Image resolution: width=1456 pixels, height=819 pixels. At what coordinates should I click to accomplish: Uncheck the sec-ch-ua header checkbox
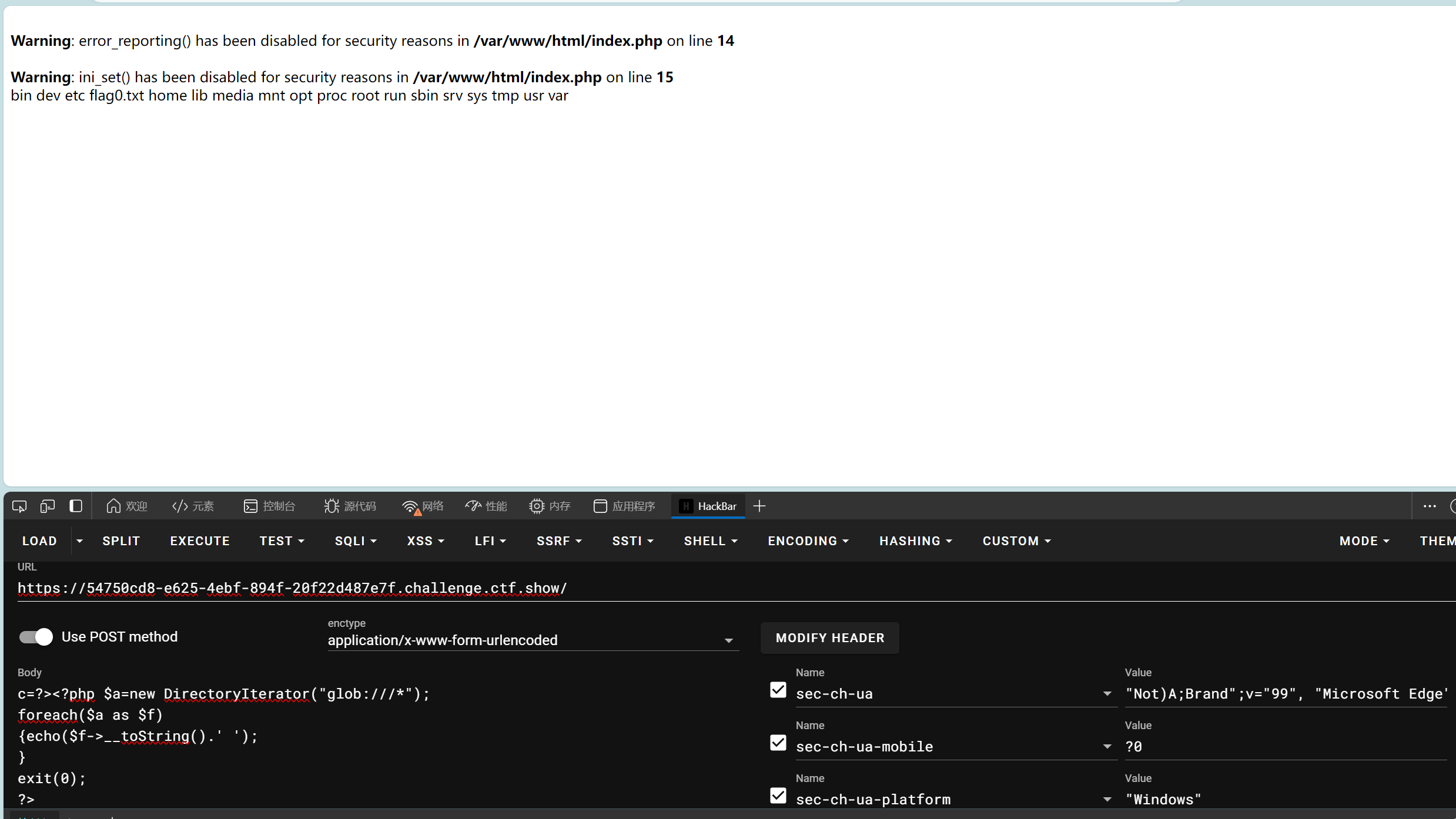point(778,690)
